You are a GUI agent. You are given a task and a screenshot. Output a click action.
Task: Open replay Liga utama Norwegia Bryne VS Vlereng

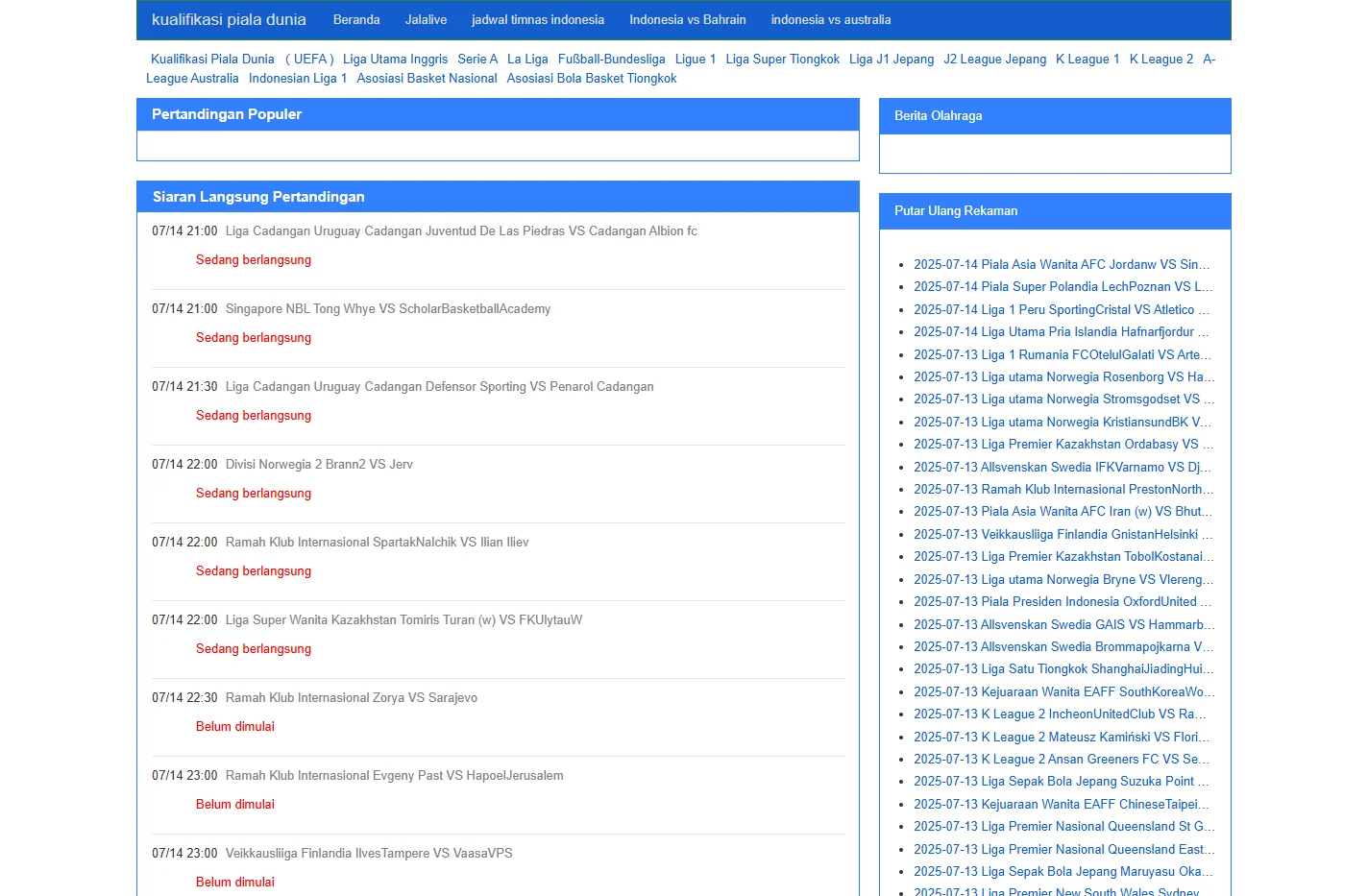pos(1063,579)
